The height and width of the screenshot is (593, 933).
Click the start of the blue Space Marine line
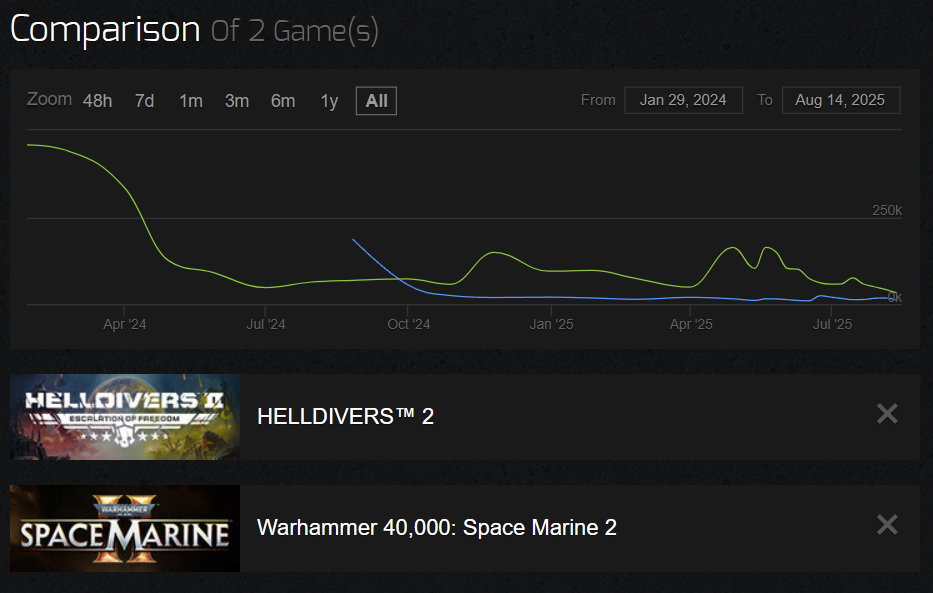pos(353,240)
